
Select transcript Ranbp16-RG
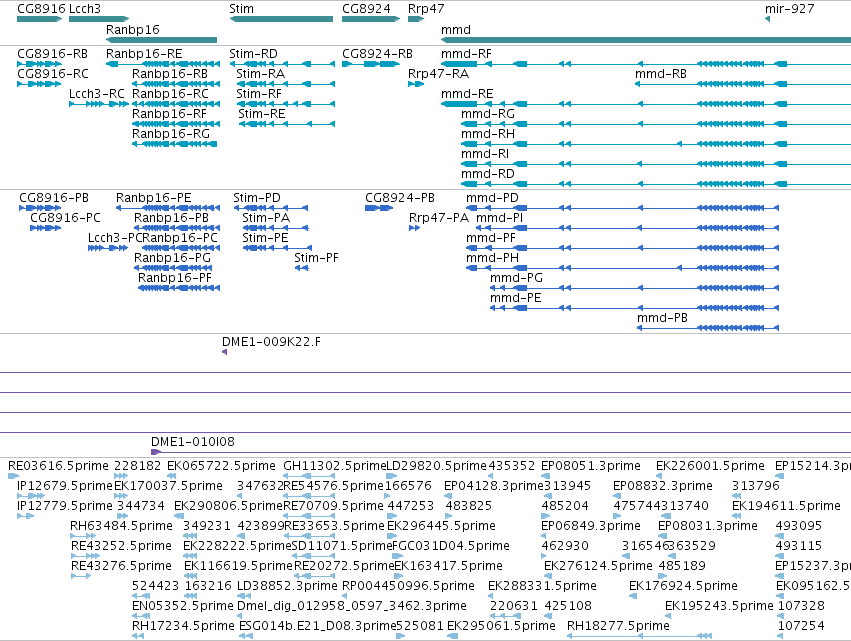click(171, 134)
